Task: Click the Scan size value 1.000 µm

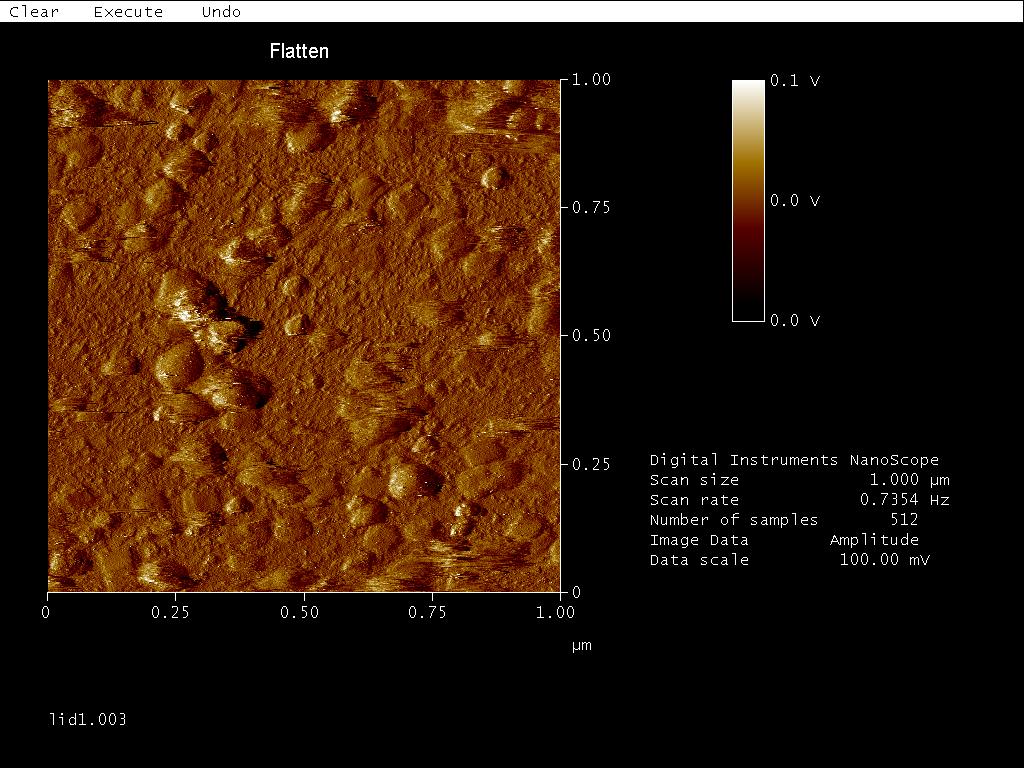Action: (x=909, y=480)
